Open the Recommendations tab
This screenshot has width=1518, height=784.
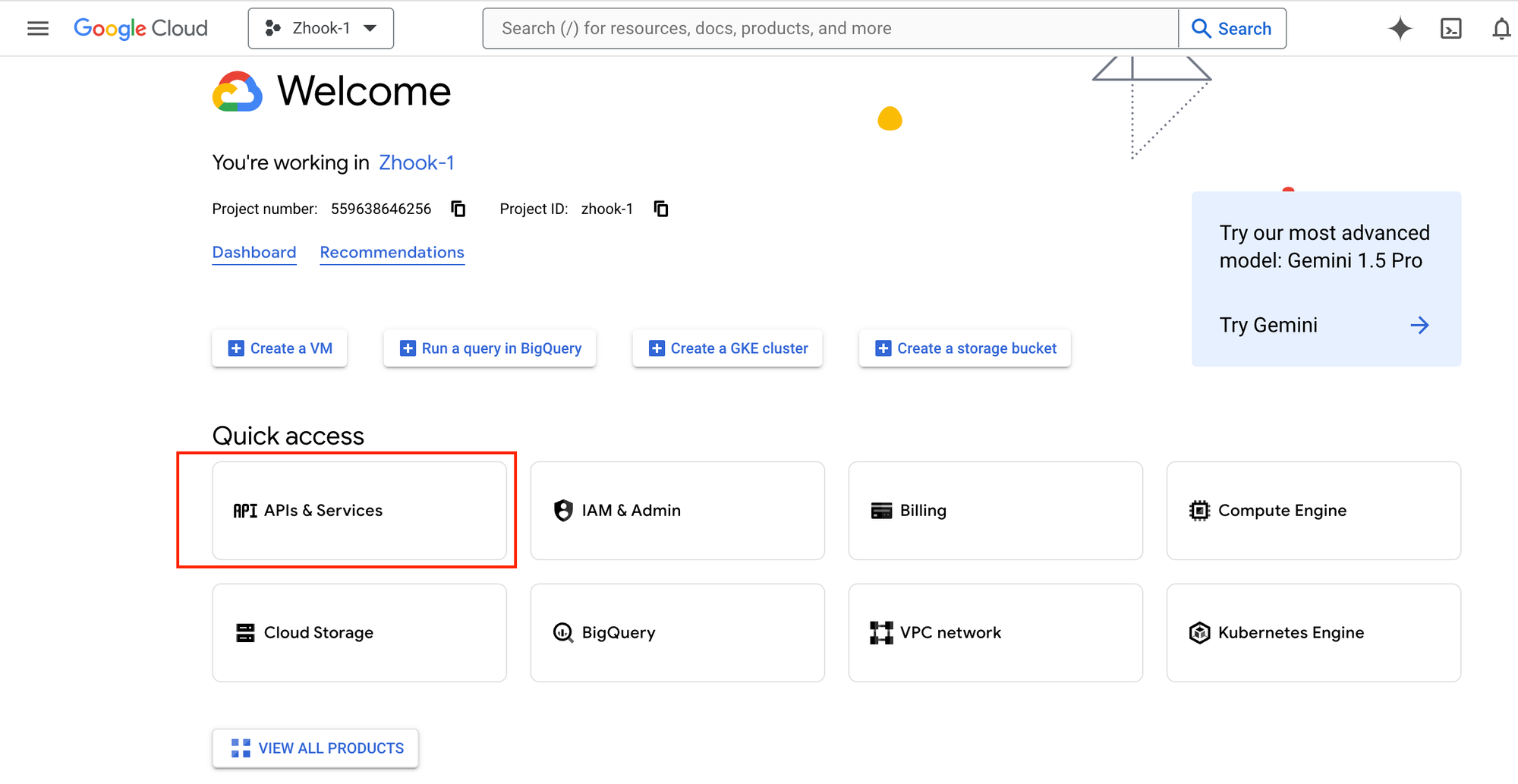[392, 253]
